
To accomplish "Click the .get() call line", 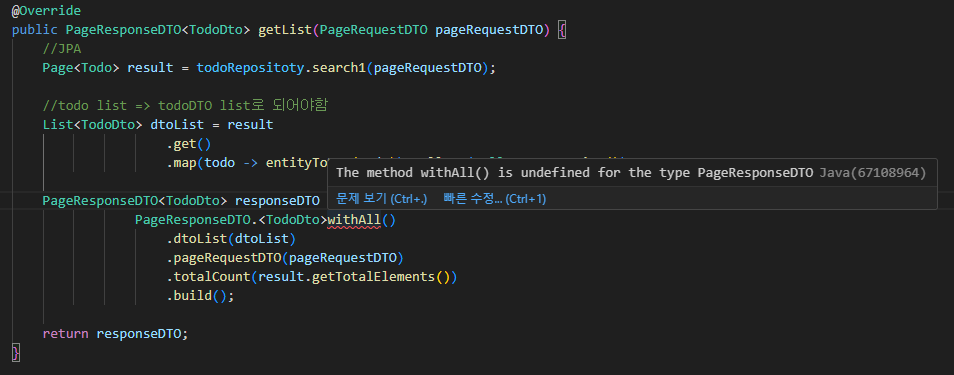I will pyautogui.click(x=188, y=144).
